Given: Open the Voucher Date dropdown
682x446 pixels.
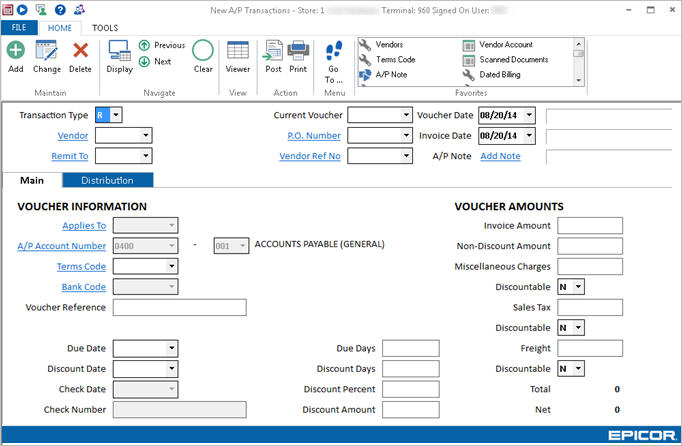Looking at the screenshot, I should coord(528,115).
